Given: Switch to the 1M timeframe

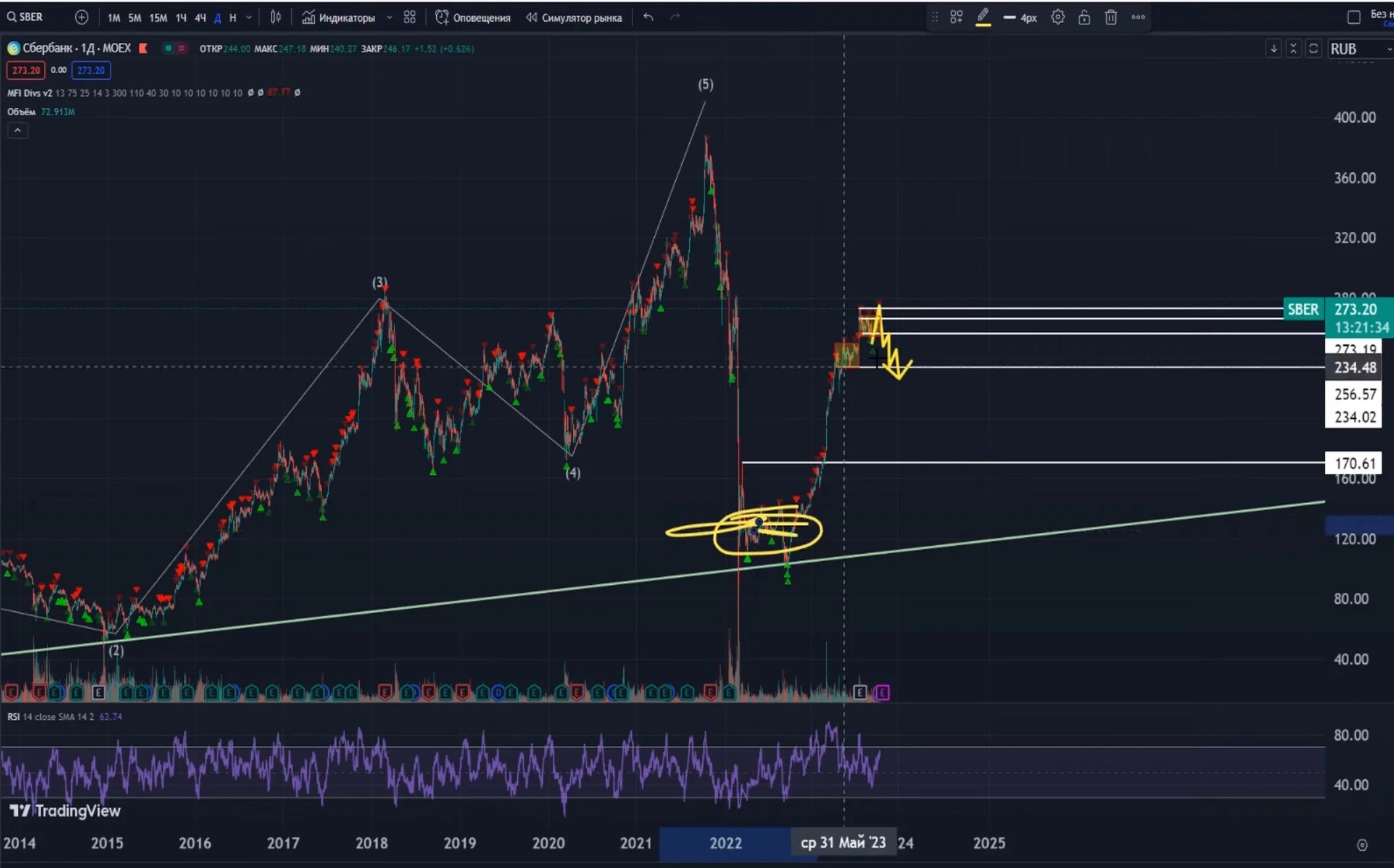Looking at the screenshot, I should click(113, 18).
